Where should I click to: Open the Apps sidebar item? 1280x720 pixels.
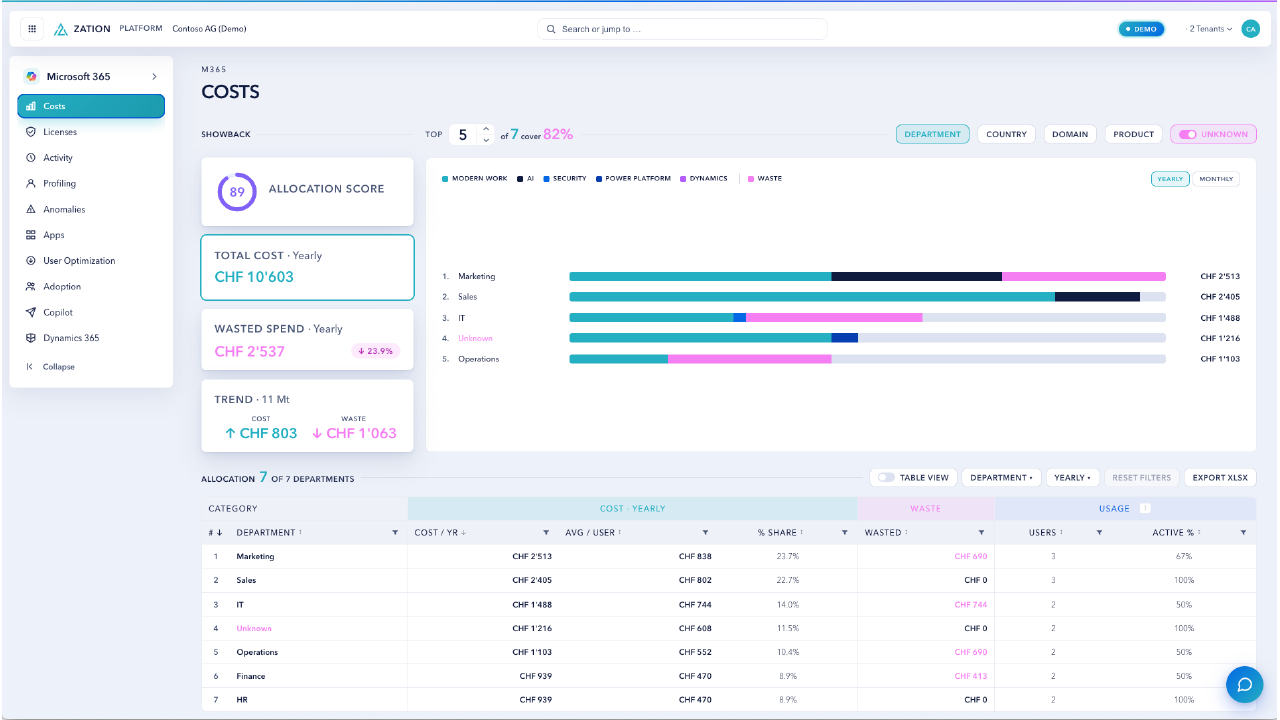point(91,235)
